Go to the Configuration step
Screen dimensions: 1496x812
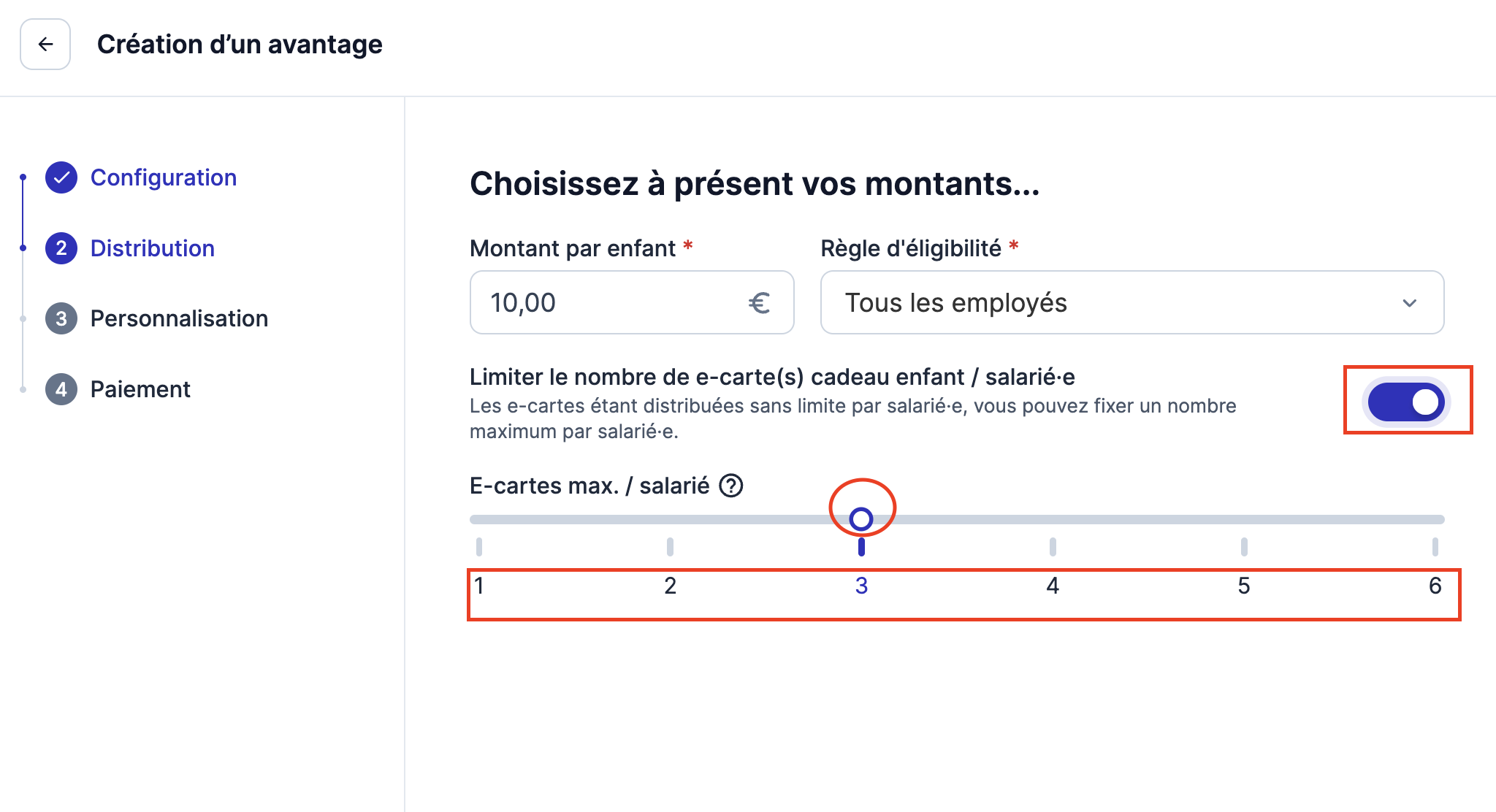point(164,177)
